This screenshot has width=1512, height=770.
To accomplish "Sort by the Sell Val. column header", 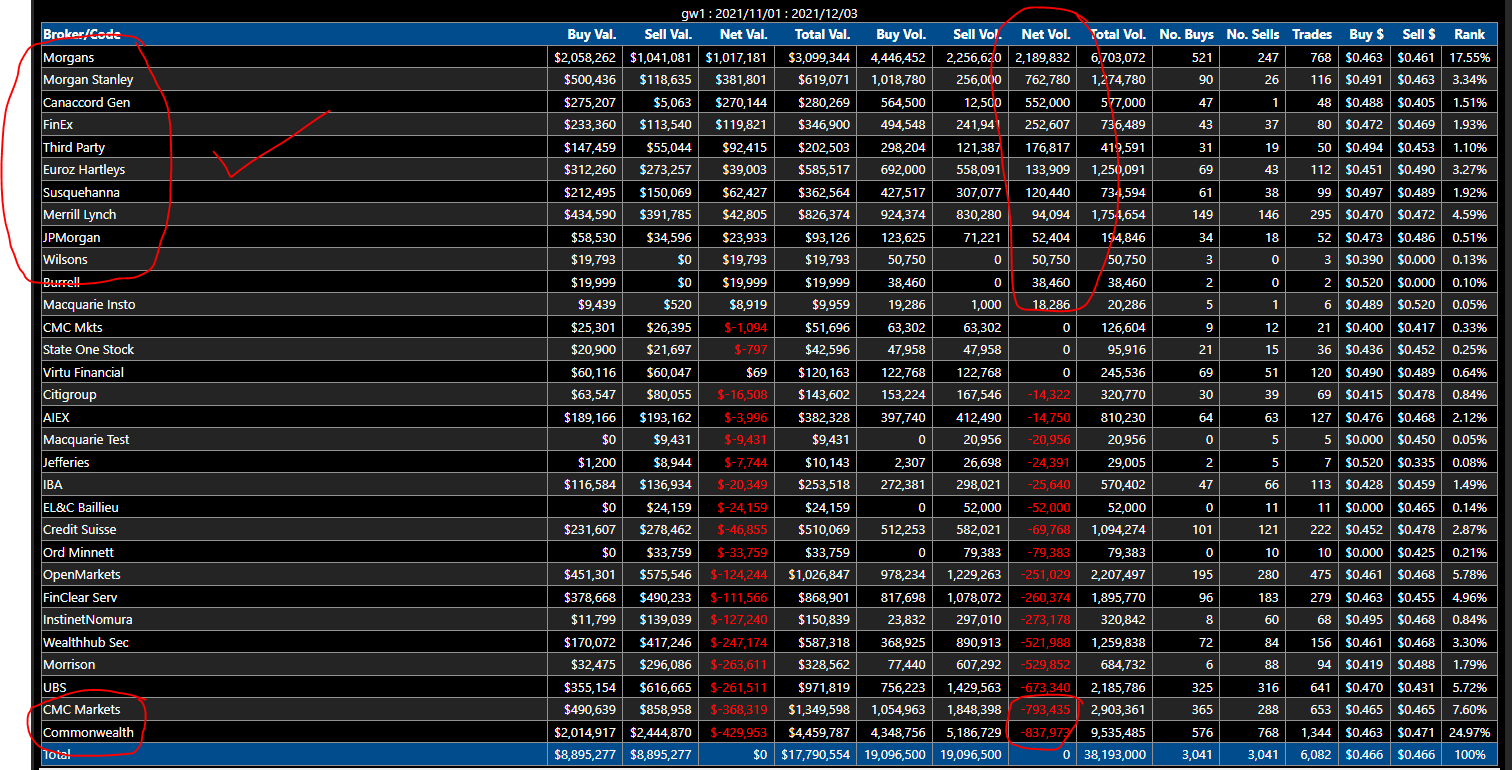I will point(667,35).
